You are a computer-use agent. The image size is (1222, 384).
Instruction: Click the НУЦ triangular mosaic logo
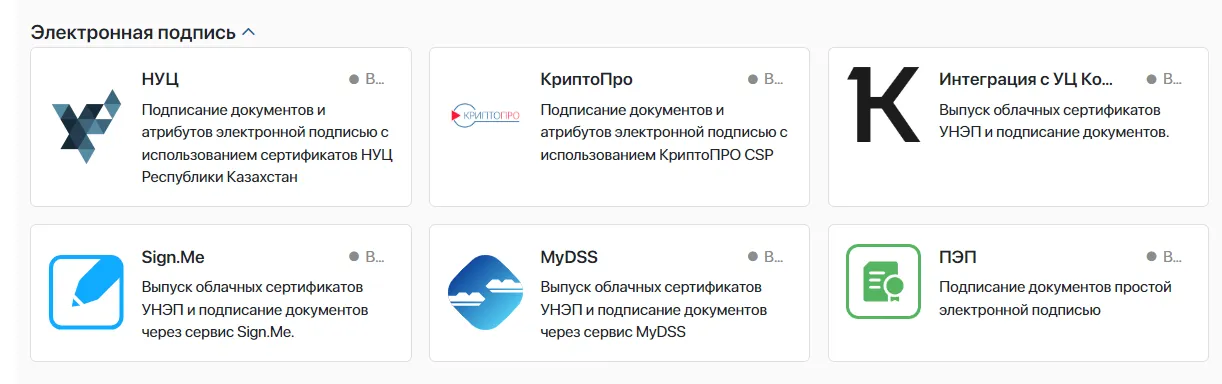pos(86,127)
